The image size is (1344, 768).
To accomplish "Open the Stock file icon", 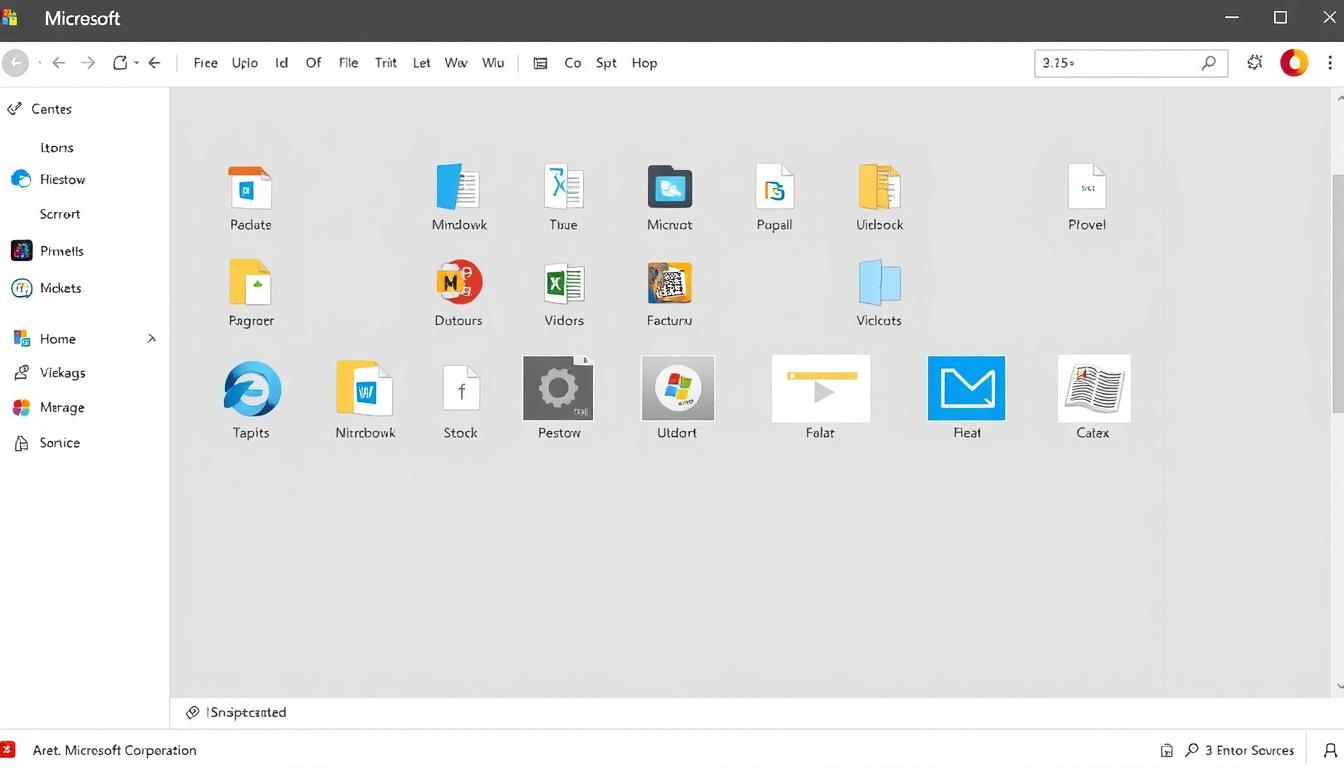I will point(461,388).
